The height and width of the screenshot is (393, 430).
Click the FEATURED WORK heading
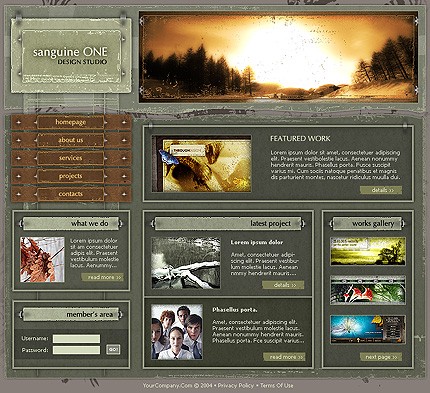click(300, 138)
